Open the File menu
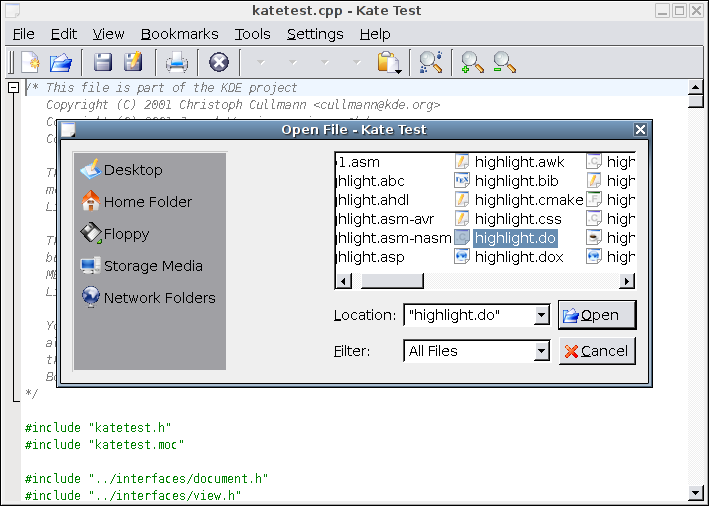The height and width of the screenshot is (506, 709). coord(24,34)
